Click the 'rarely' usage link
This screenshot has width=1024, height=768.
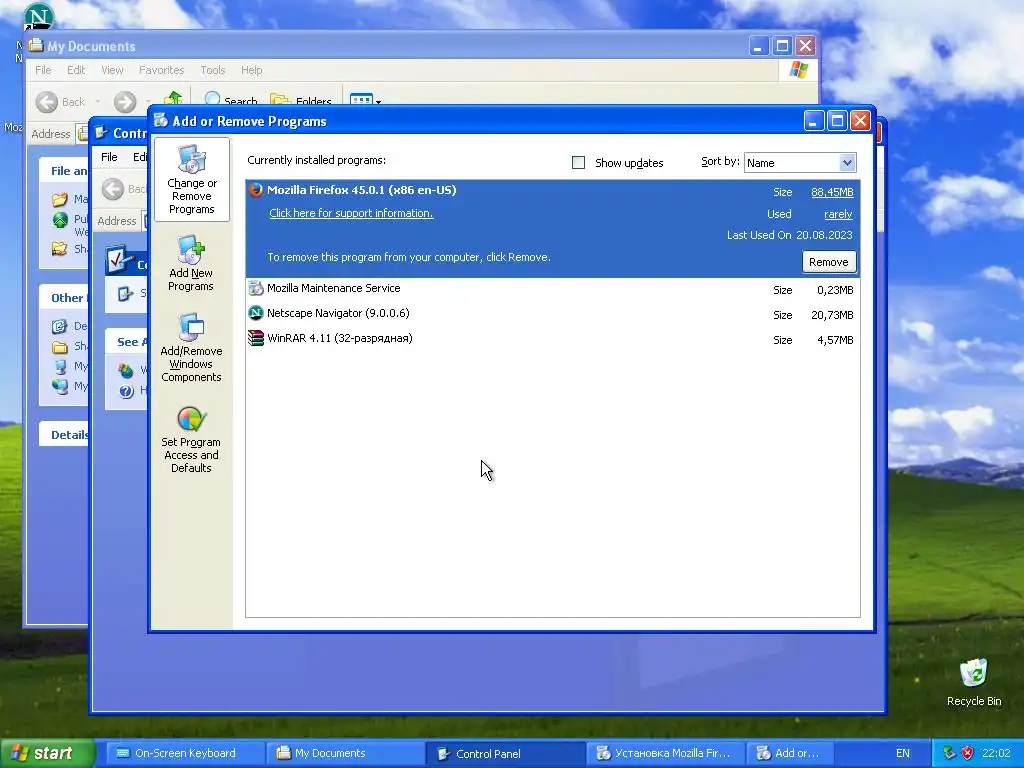pos(838,214)
